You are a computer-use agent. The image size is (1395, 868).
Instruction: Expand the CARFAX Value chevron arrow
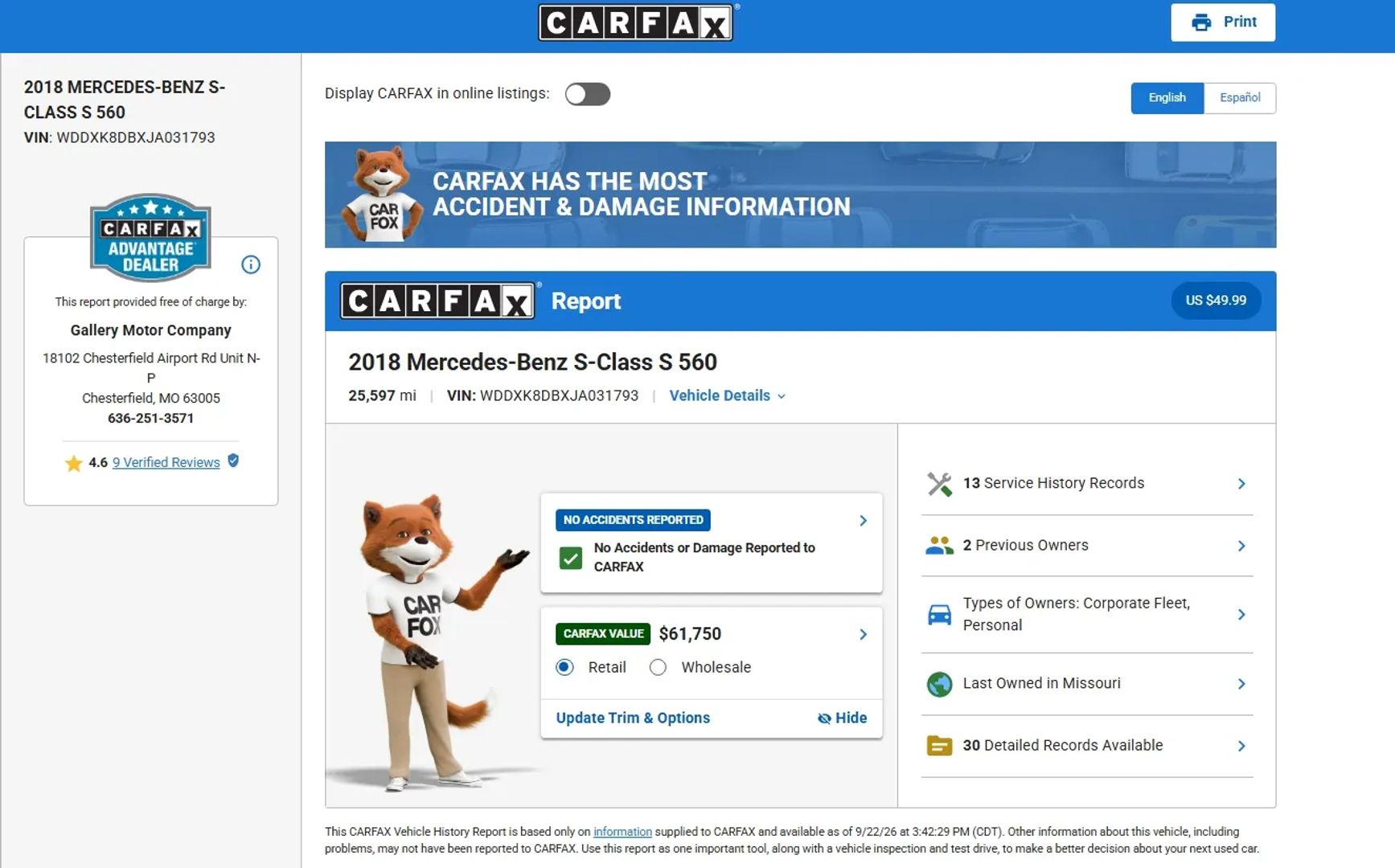coord(863,634)
